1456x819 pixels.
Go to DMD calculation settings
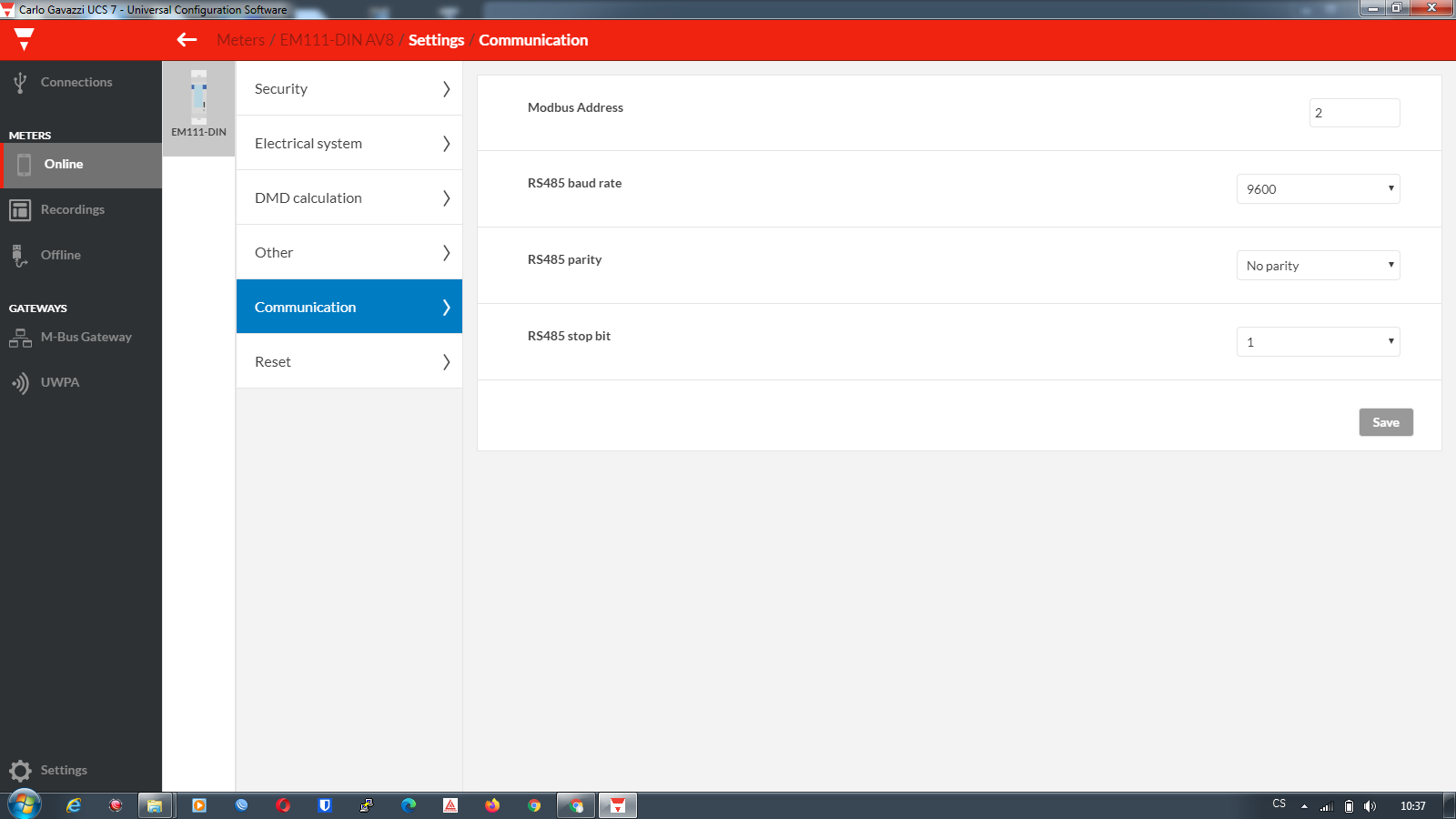pyautogui.click(x=349, y=198)
